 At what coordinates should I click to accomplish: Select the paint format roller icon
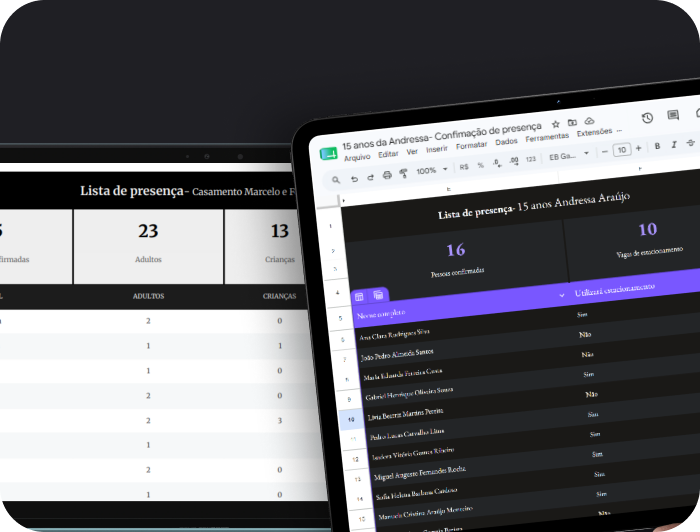coord(404,173)
